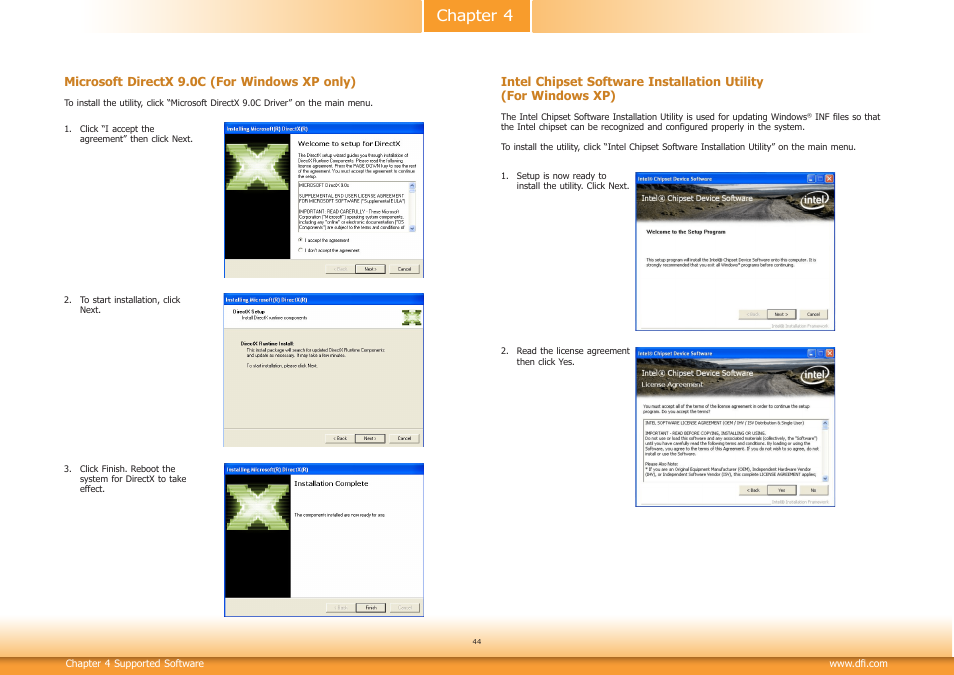Click Cancel in DirectX Setup runtime install dialog
The width and height of the screenshot is (954, 675).
point(405,438)
